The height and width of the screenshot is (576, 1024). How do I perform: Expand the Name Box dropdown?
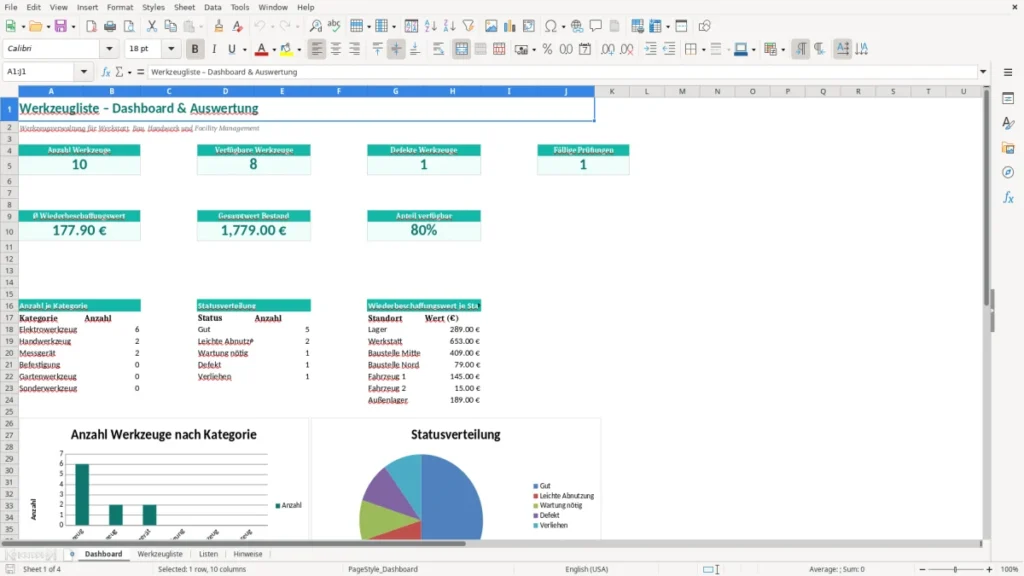coord(84,72)
